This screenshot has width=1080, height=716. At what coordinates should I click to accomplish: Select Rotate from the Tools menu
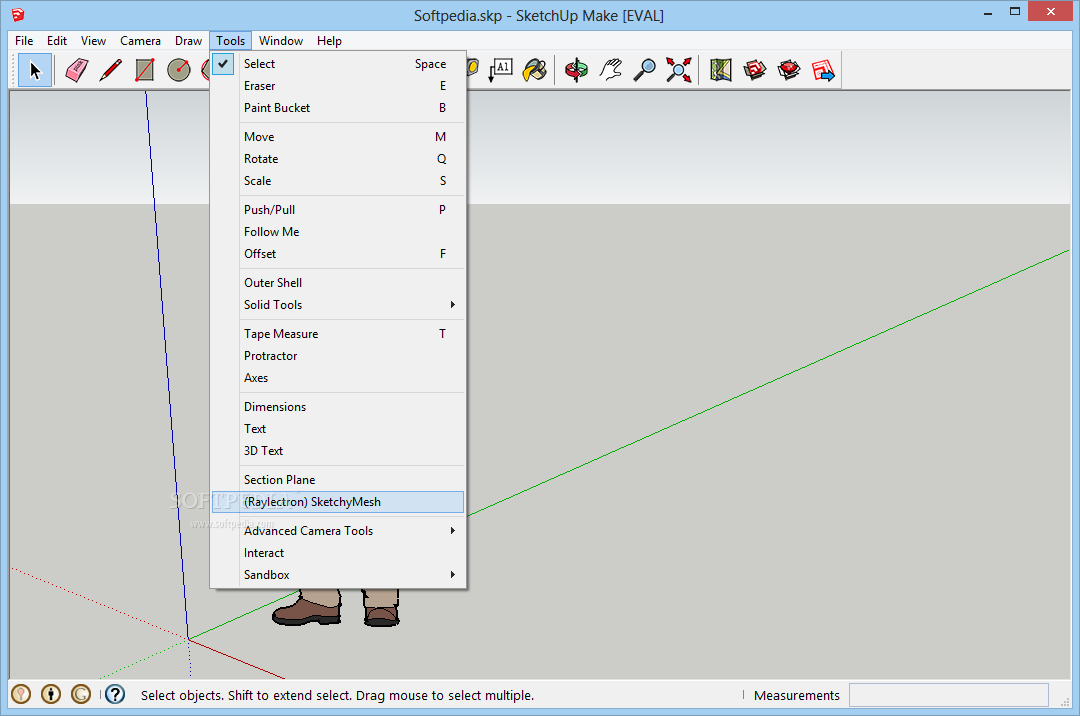(338, 158)
